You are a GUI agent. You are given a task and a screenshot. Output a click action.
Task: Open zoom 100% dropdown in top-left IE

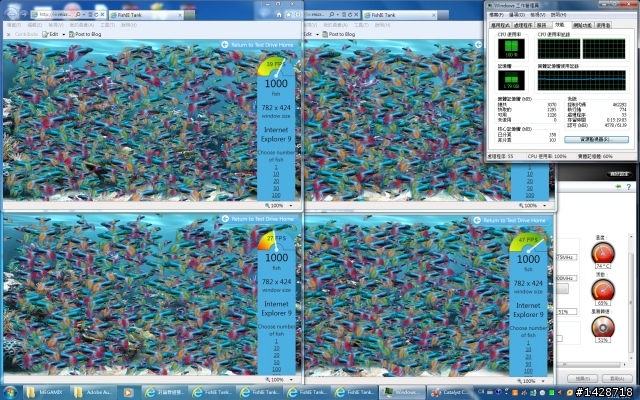coord(291,206)
